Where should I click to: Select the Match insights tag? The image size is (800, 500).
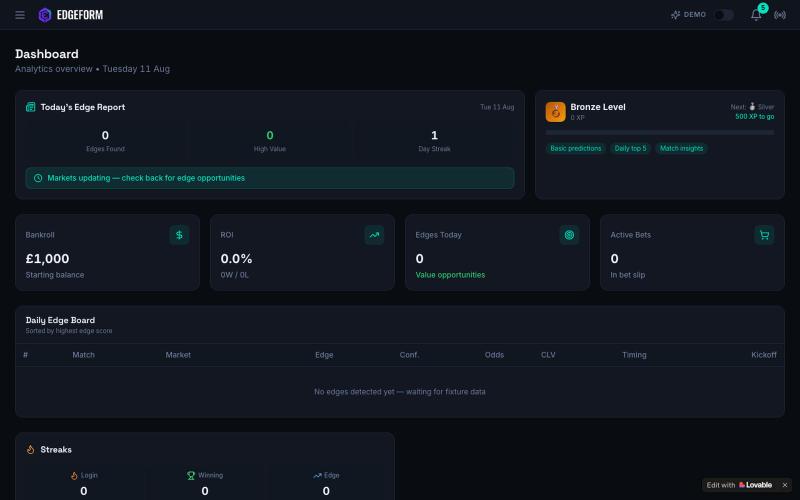[x=681, y=148]
